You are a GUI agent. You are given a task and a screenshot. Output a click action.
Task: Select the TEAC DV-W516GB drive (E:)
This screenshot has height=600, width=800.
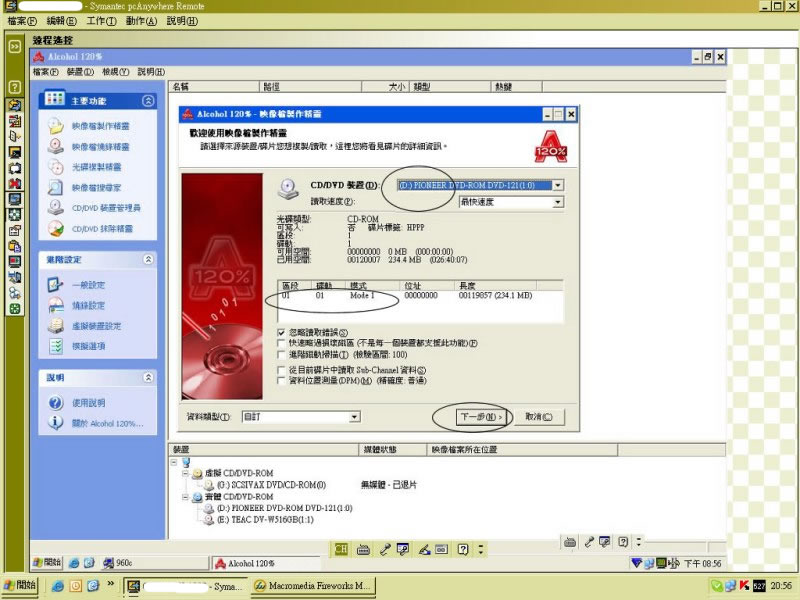coord(265,520)
